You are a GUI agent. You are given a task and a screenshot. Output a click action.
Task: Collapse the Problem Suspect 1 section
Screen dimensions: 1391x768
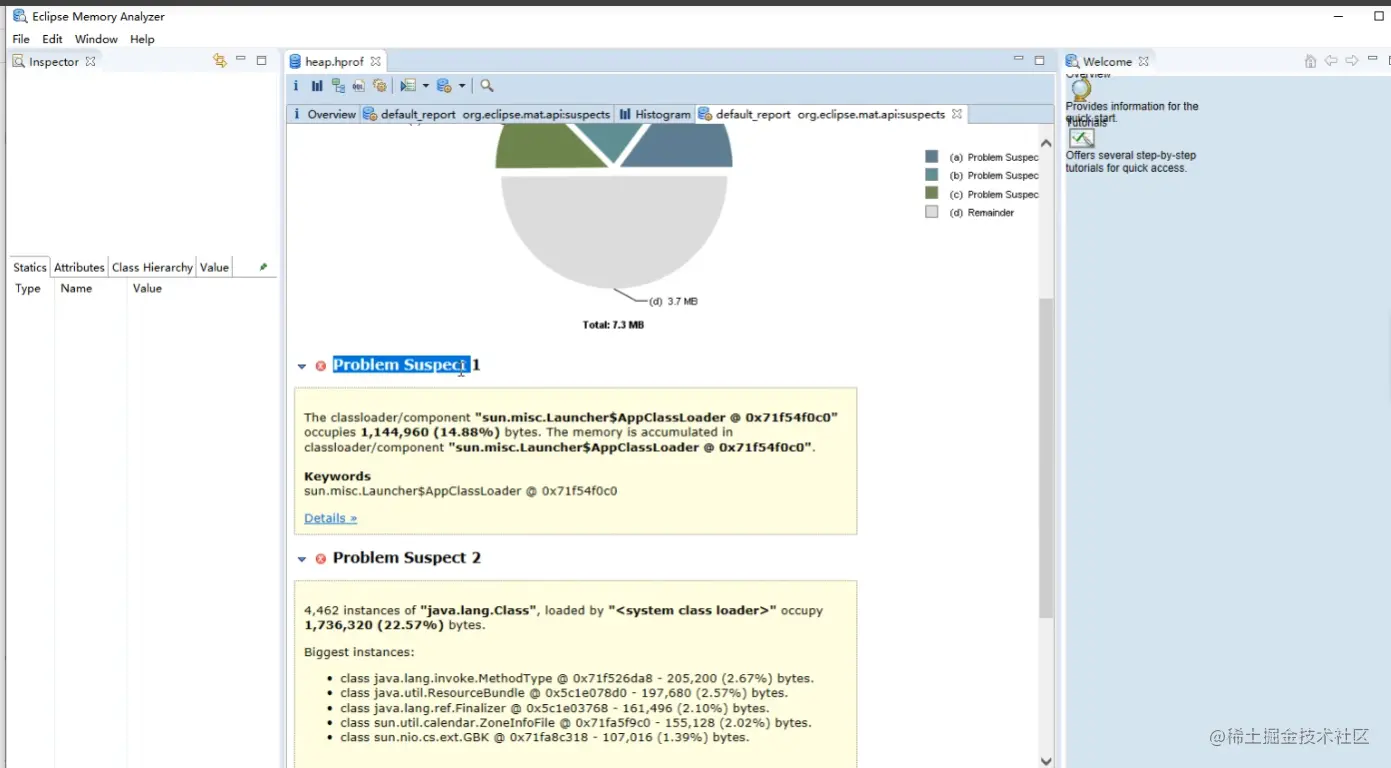[x=302, y=366]
